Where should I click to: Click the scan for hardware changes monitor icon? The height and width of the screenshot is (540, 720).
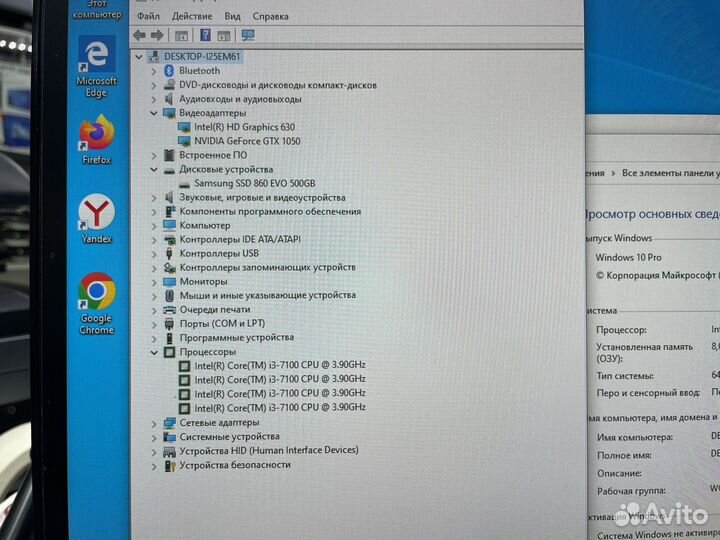(x=248, y=35)
